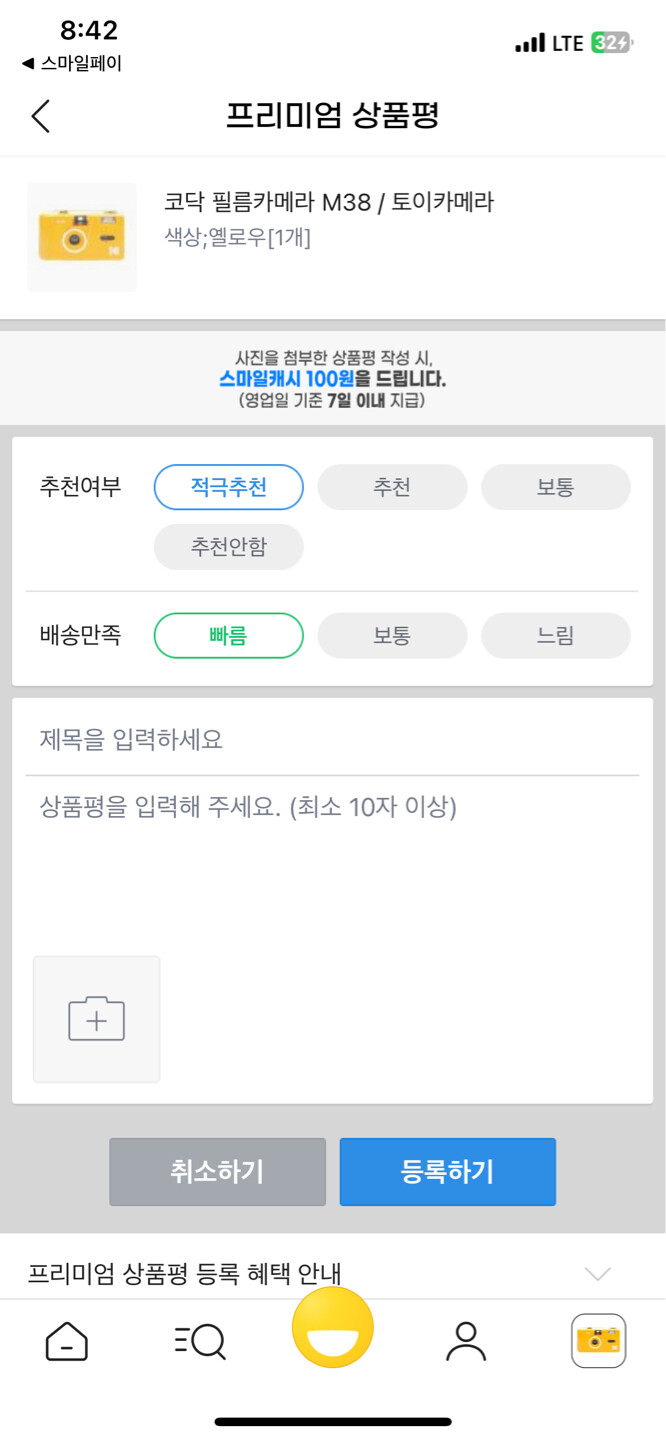Tap the photo attachment camera icon
This screenshot has width=666, height=1440.
pyautogui.click(x=96, y=1018)
